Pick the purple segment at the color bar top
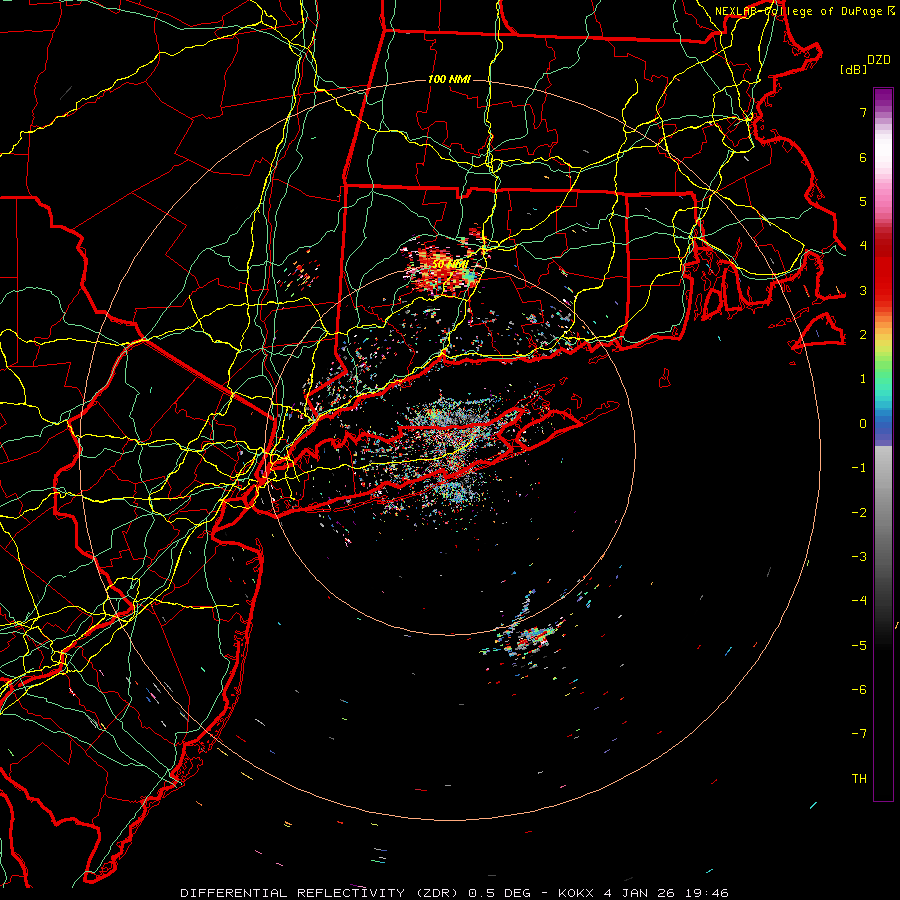This screenshot has height=900, width=900. [x=883, y=98]
